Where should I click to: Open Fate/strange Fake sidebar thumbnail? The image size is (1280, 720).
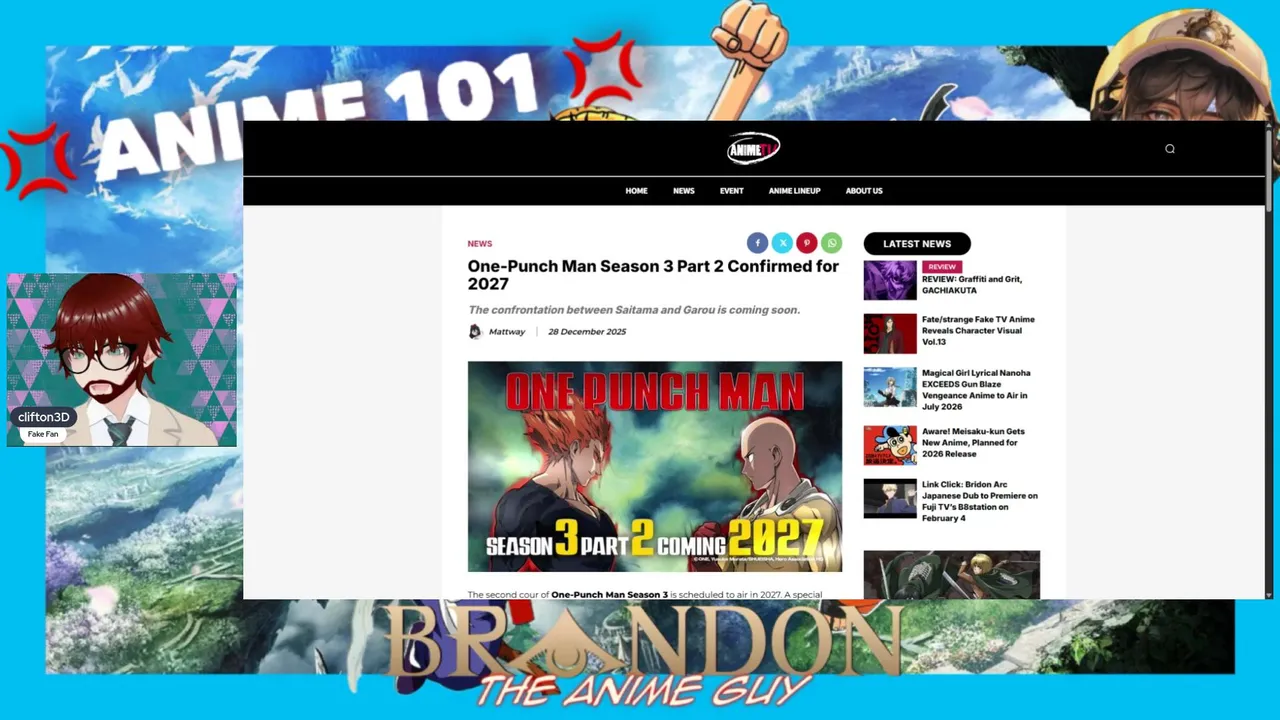890,334
